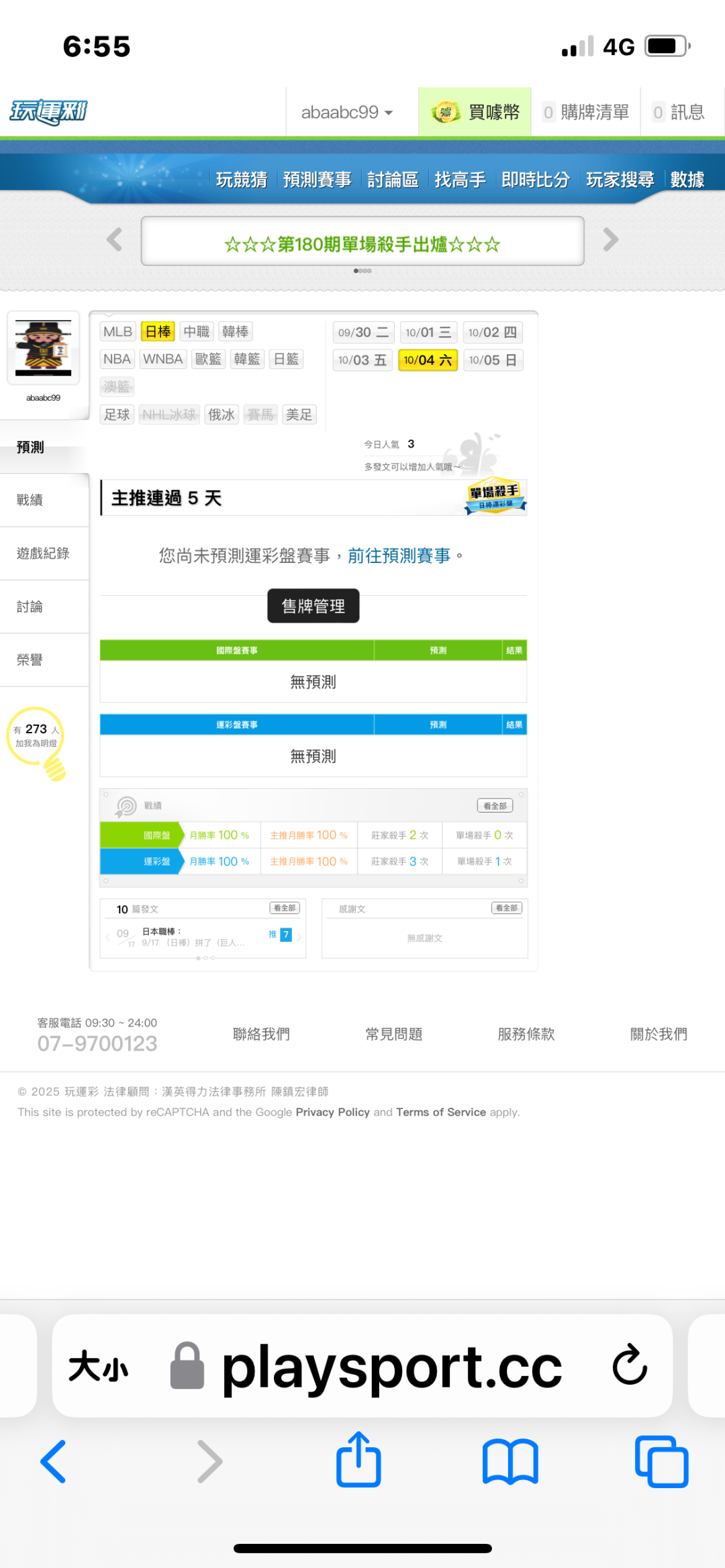Select the 日棒 league filter

pyautogui.click(x=158, y=331)
